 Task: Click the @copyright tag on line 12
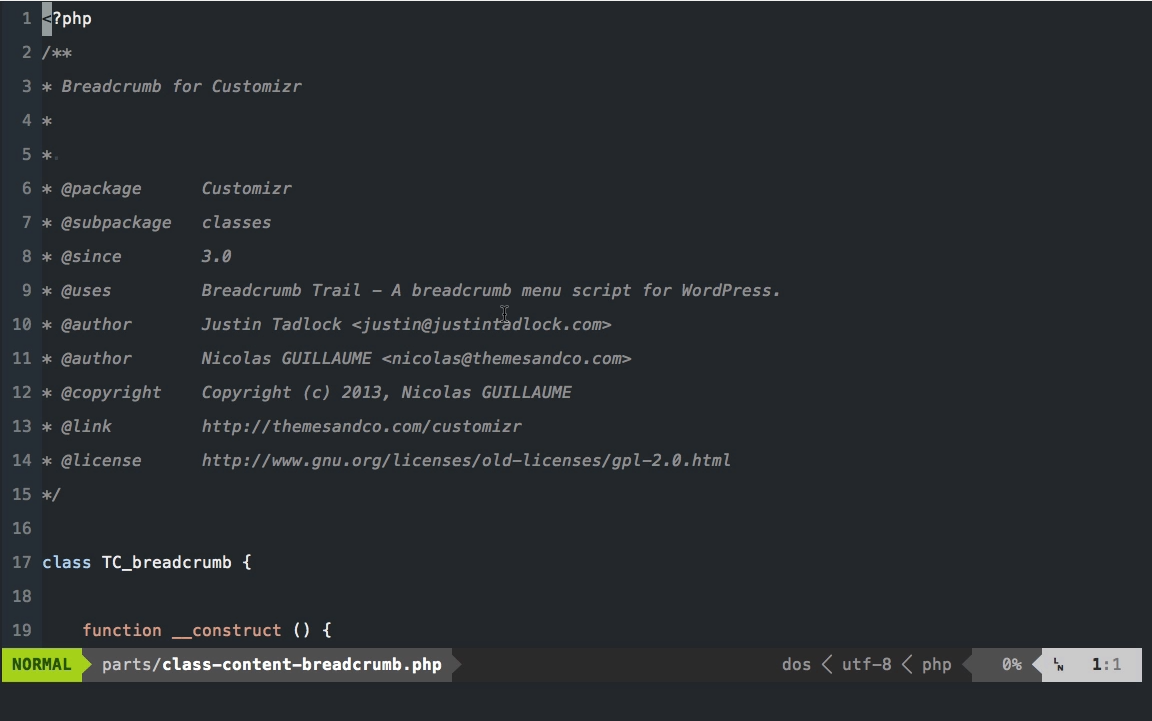pyautogui.click(x=111, y=392)
